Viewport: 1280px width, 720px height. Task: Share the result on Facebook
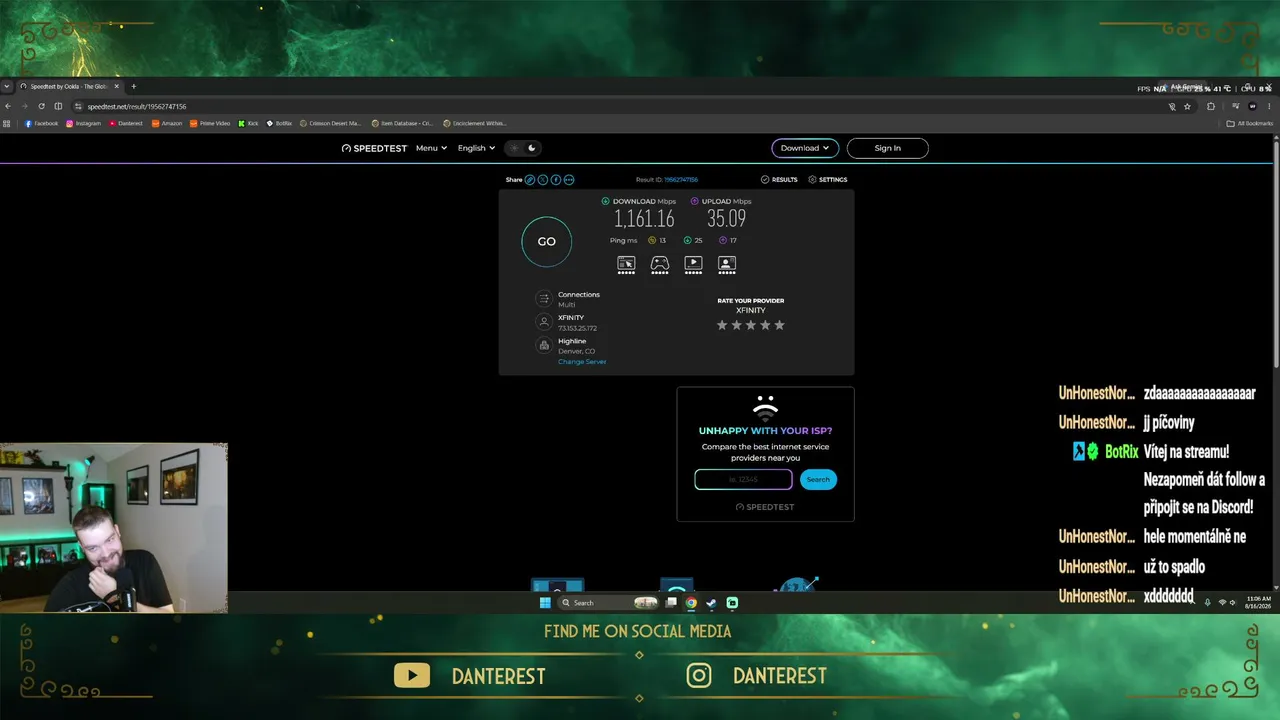(x=556, y=180)
